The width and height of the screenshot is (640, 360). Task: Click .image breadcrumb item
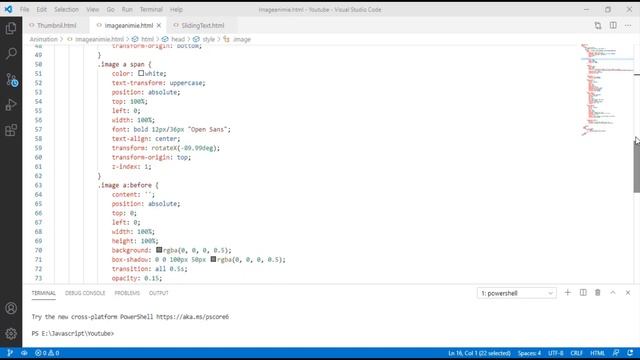(241, 40)
